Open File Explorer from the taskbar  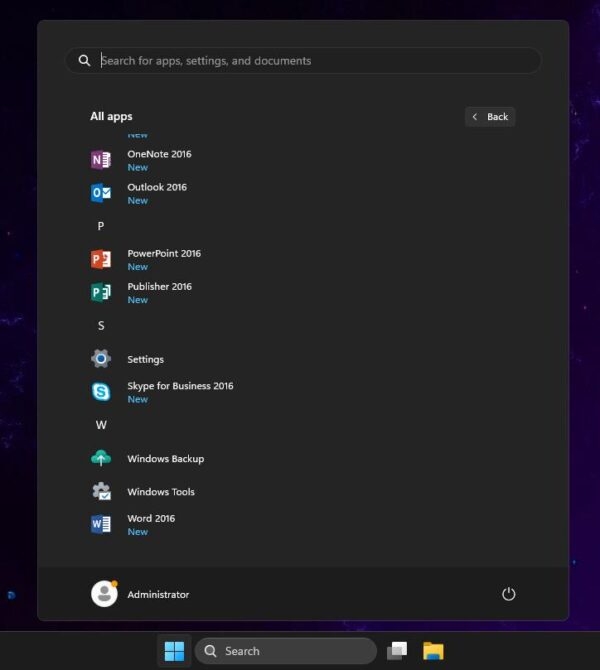click(433, 651)
